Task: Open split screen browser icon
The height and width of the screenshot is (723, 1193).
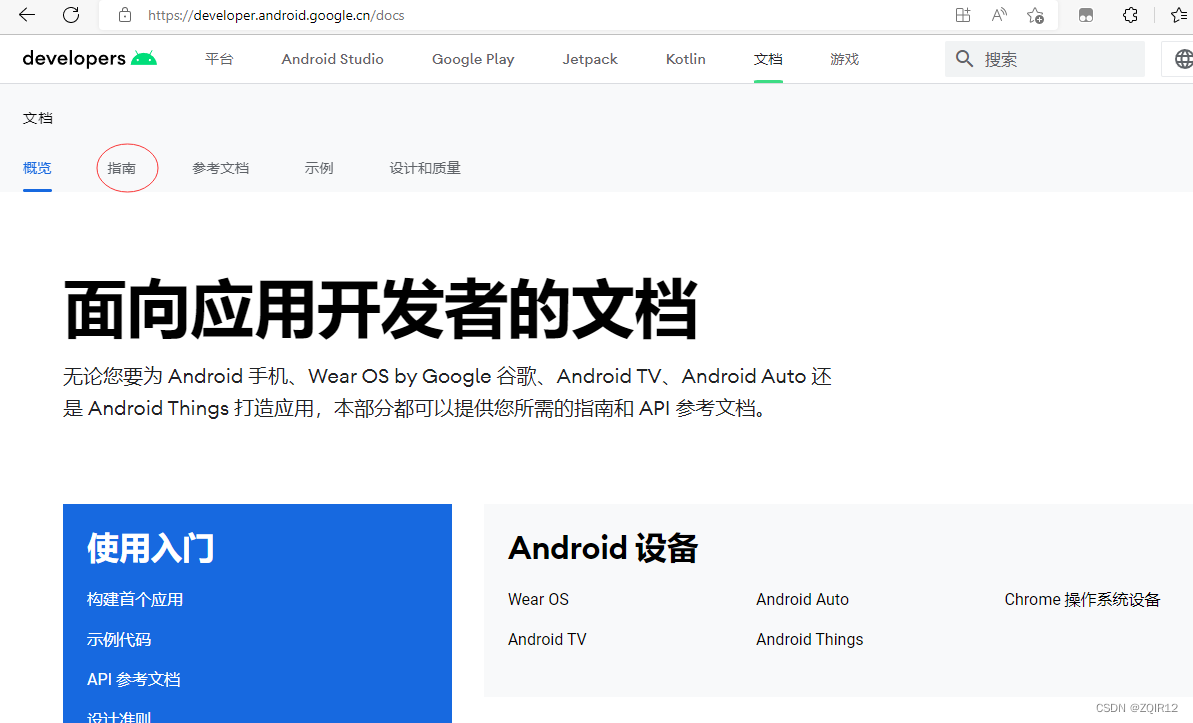Action: tap(1085, 15)
